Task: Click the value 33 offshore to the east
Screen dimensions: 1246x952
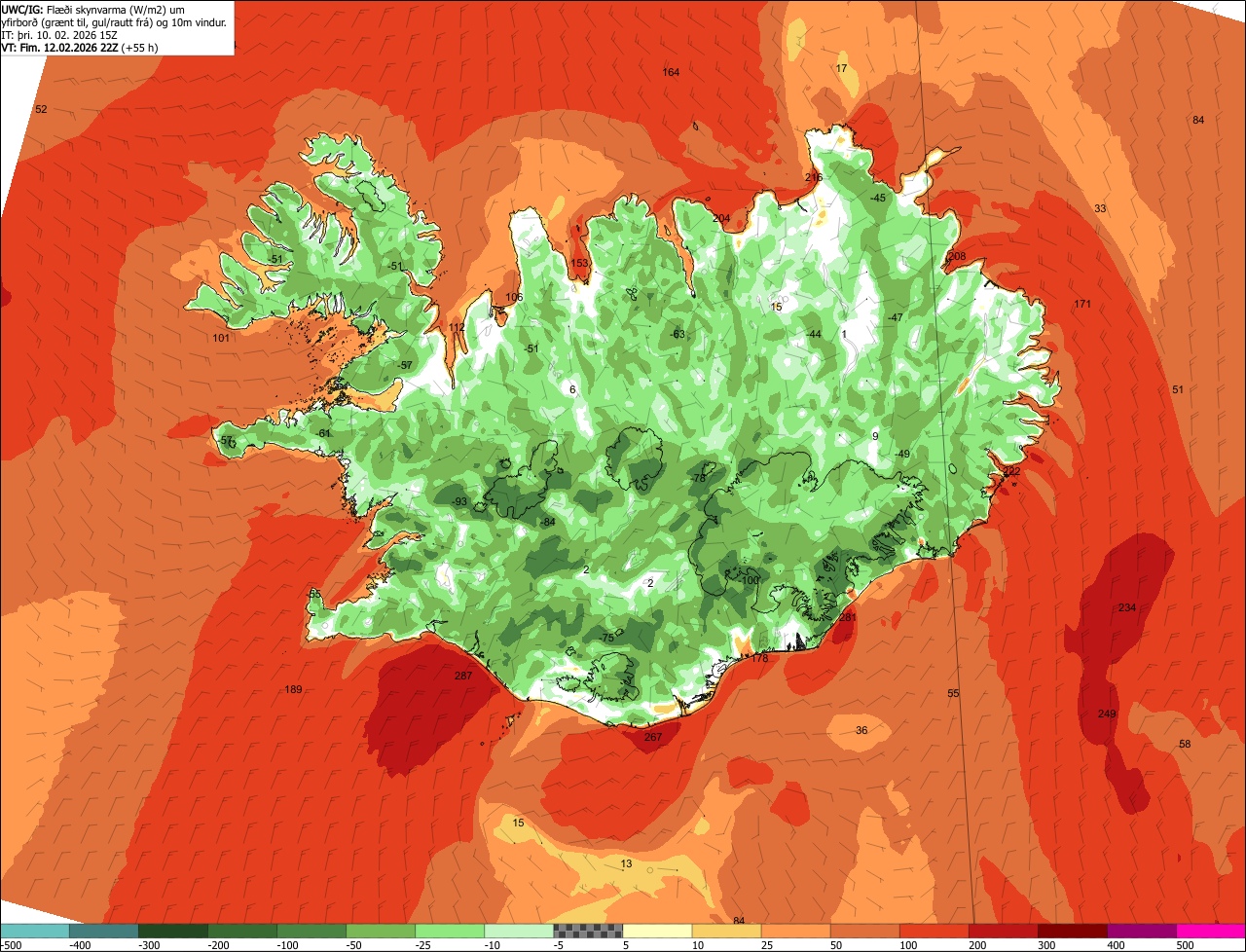Action: [x=1100, y=209]
